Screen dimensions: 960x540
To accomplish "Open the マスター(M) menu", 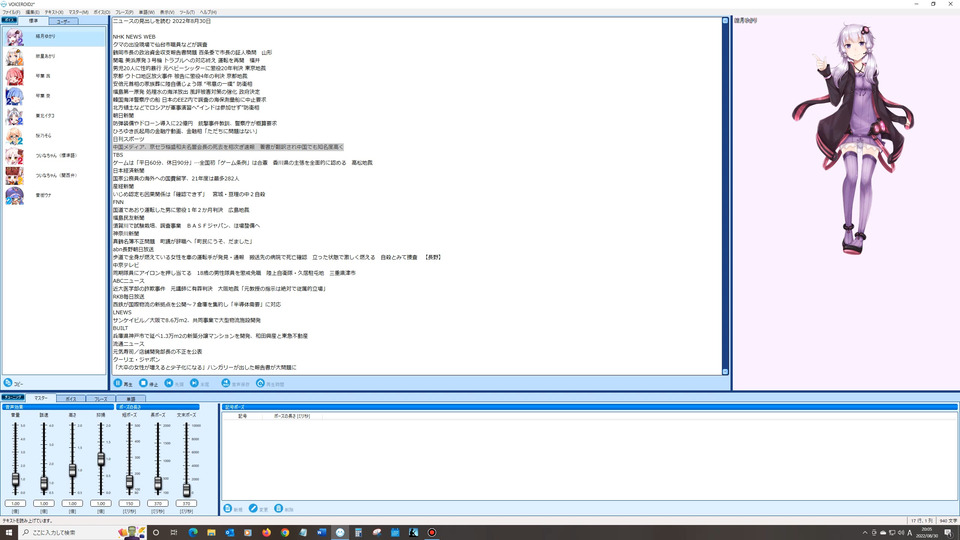I will pyautogui.click(x=78, y=12).
